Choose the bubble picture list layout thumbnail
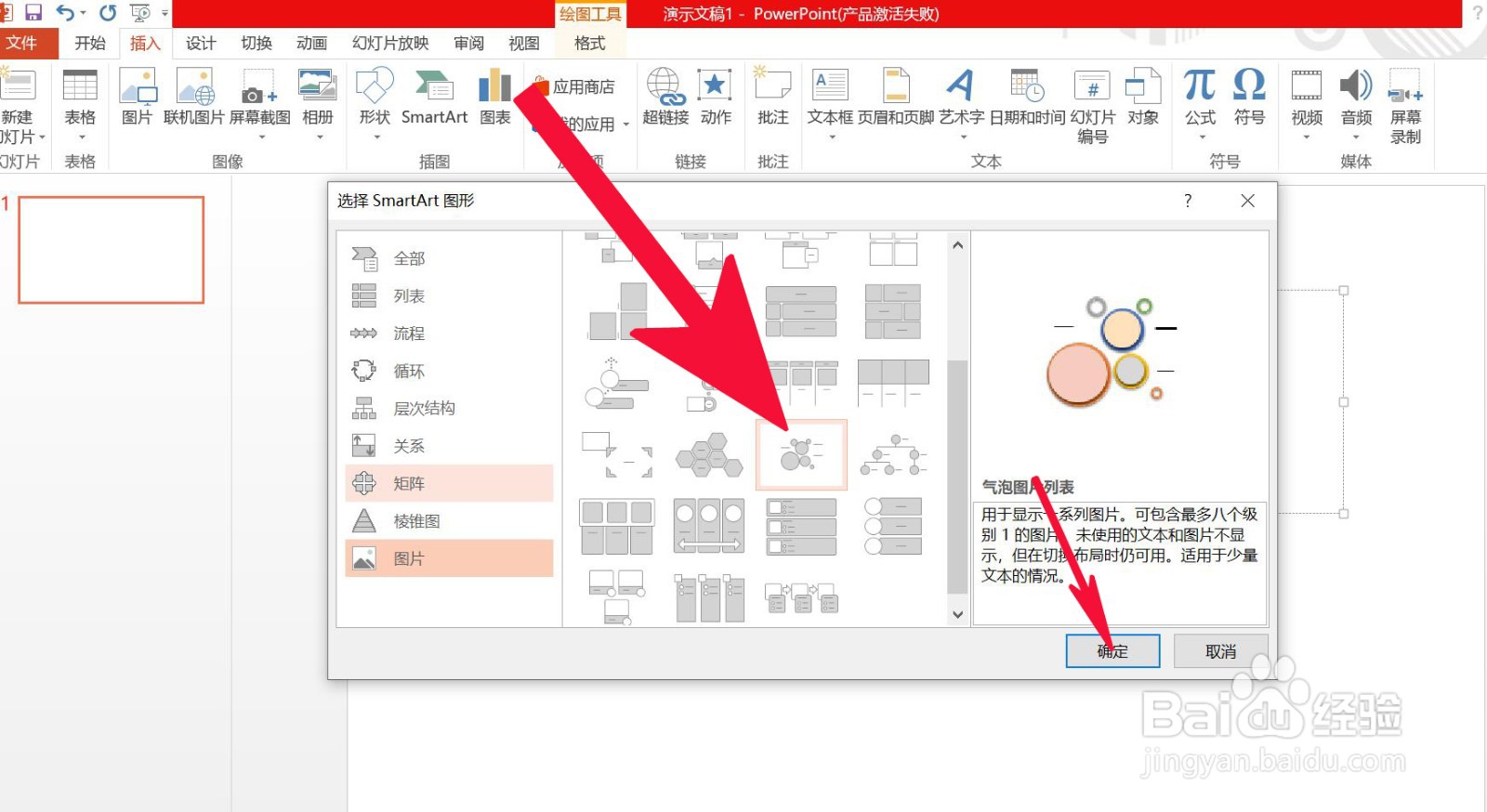 pos(801,454)
